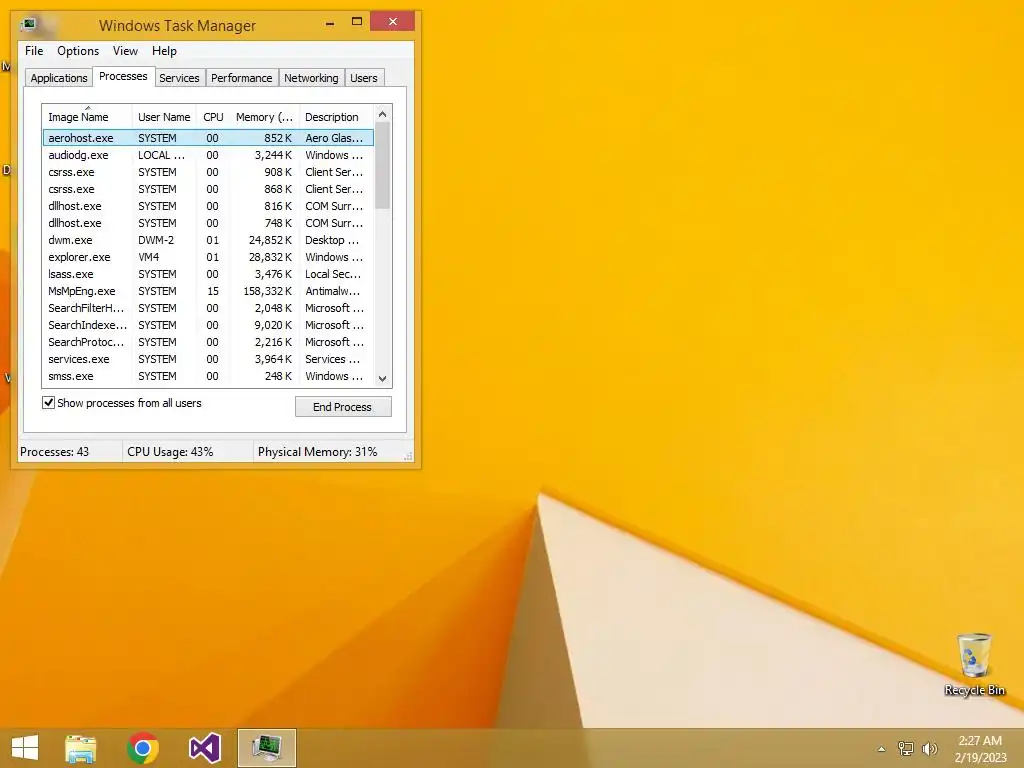The height and width of the screenshot is (768, 1024).
Task: Open the network tray icon
Action: pos(906,748)
